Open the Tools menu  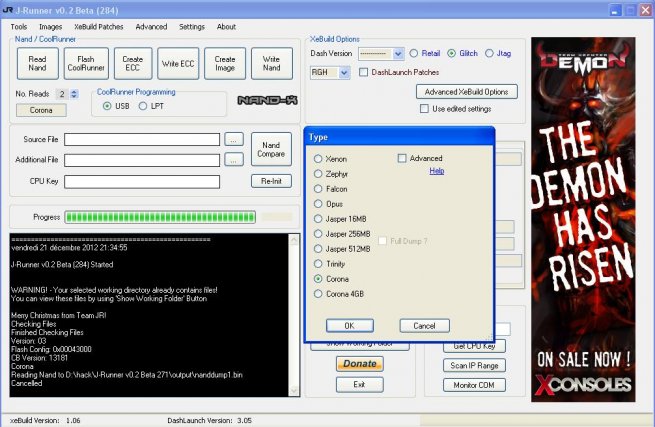tap(19, 27)
